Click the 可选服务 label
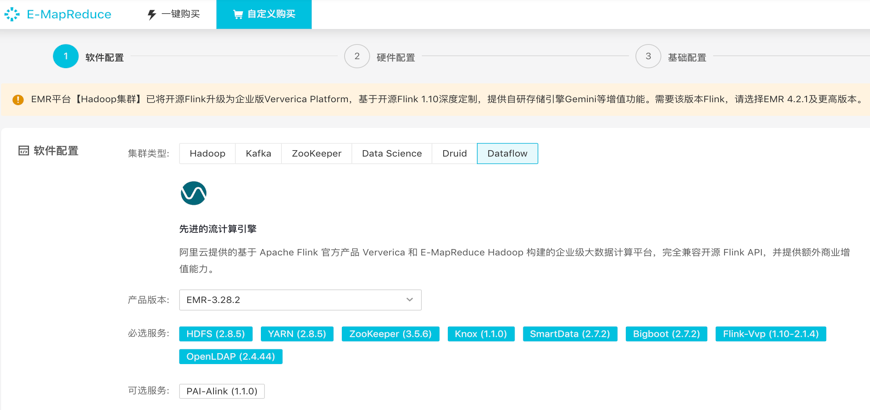870x410 pixels. tap(148, 391)
